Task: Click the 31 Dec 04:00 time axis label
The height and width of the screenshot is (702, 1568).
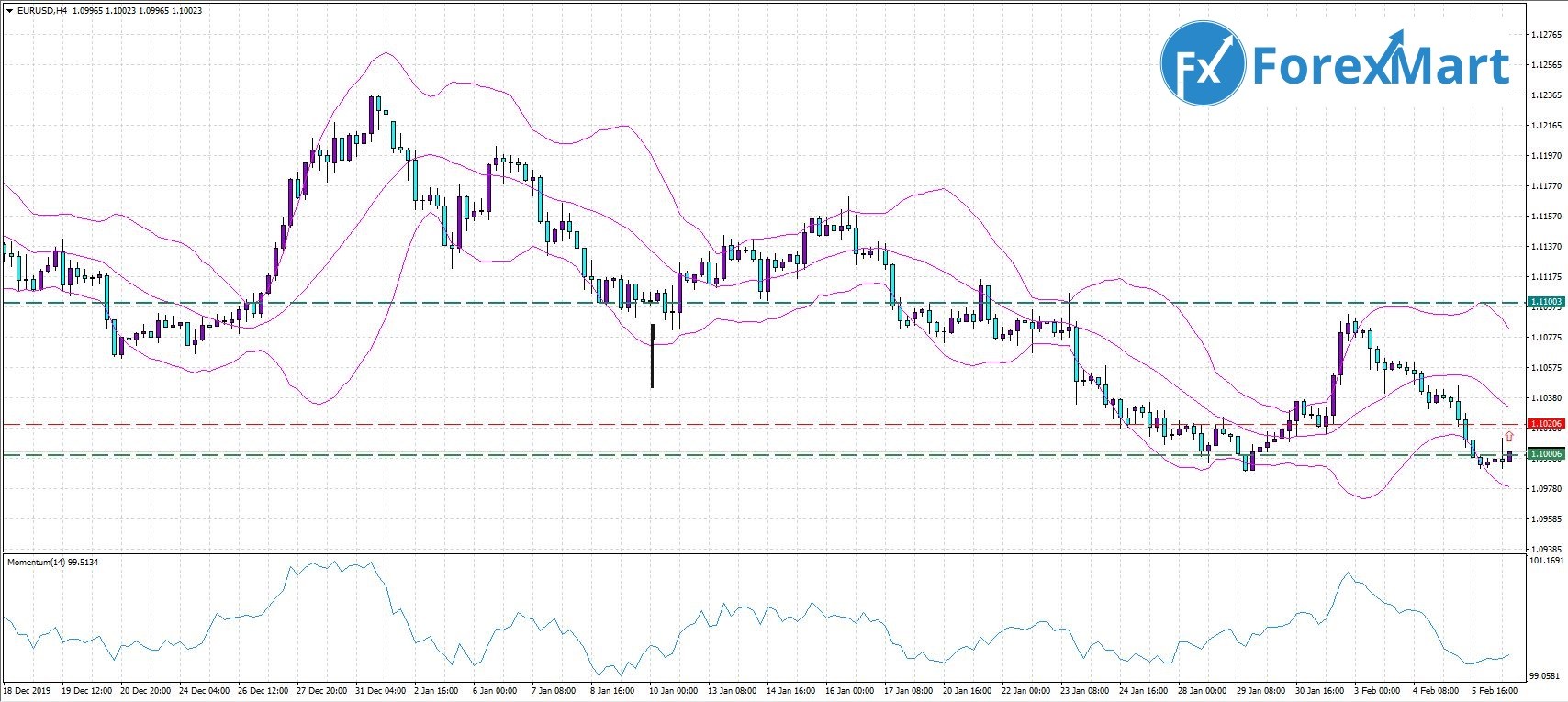Action: [x=379, y=691]
